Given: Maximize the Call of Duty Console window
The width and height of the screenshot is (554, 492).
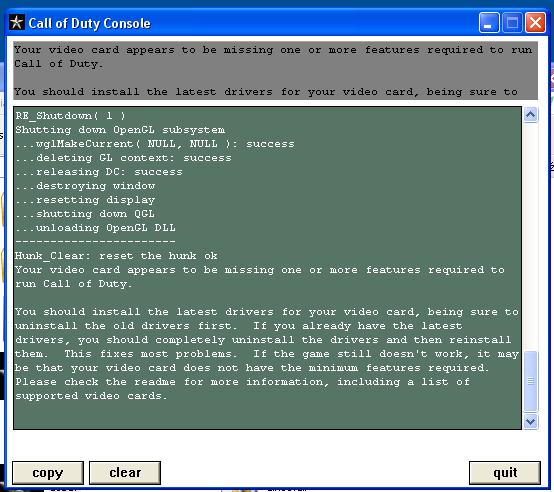Looking at the screenshot, I should (x=512, y=23).
